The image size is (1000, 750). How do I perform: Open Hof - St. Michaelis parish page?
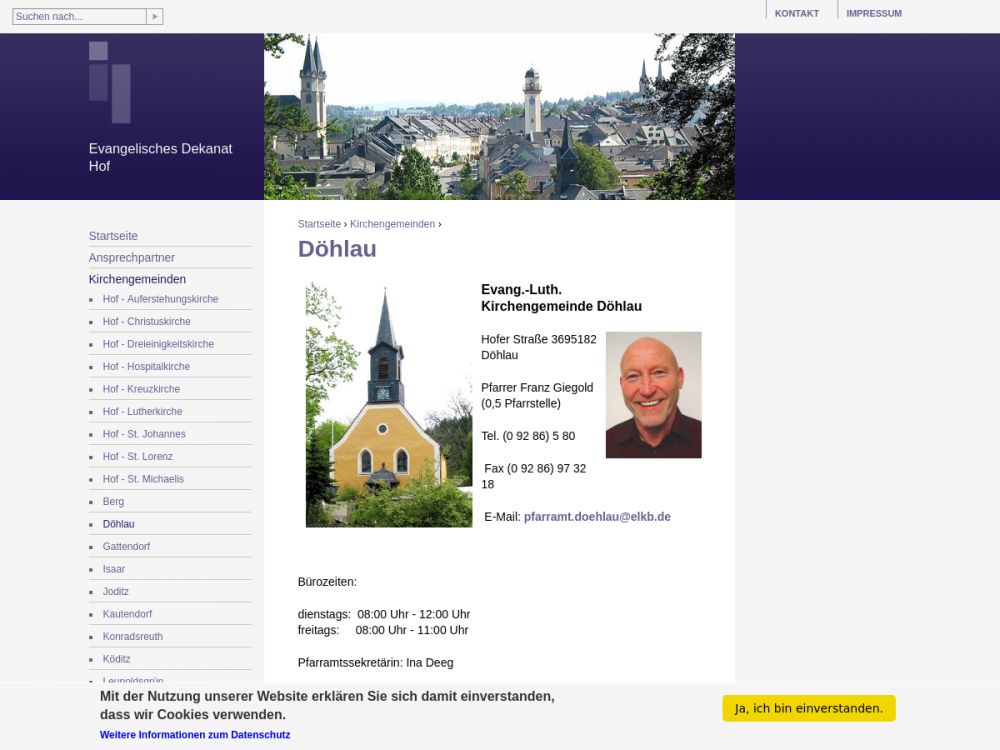point(143,479)
